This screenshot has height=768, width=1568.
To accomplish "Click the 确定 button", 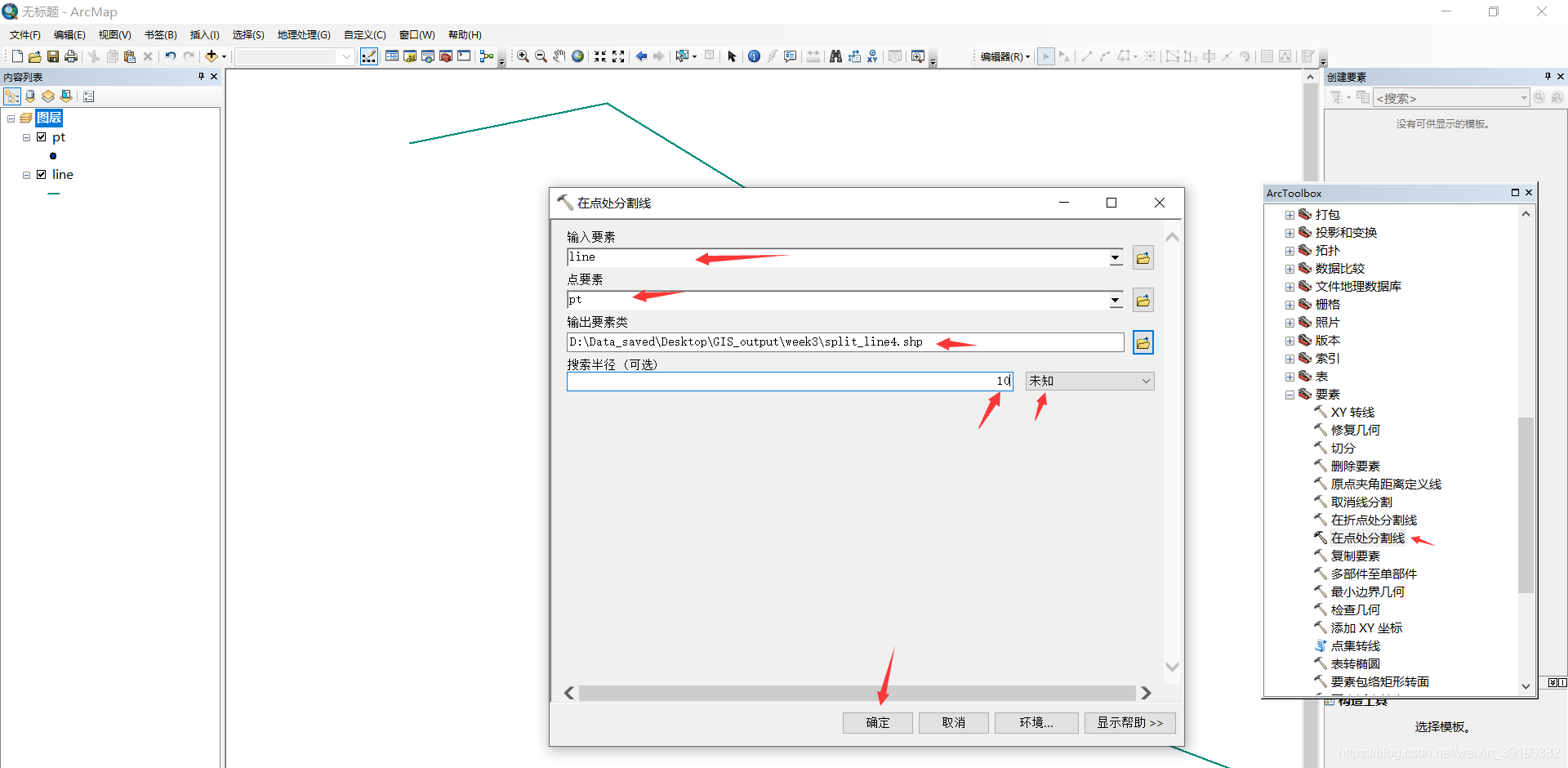I will 878,723.
